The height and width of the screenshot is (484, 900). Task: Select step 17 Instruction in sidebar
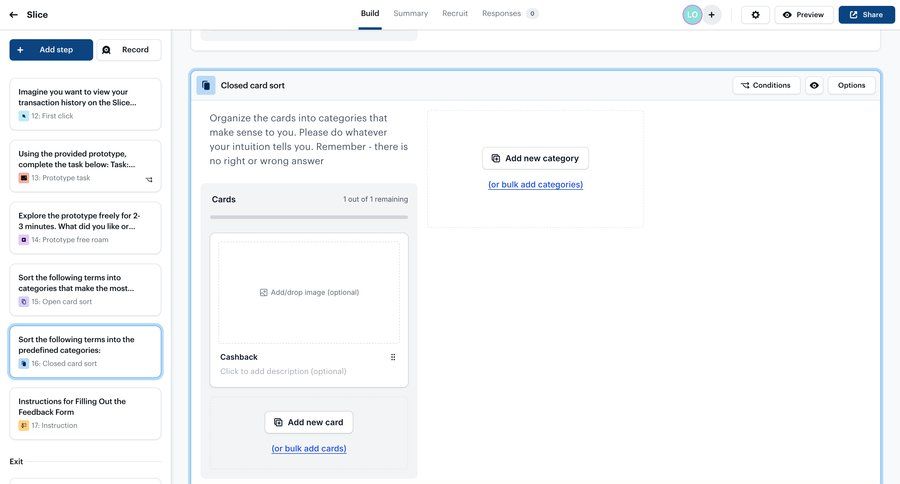(x=86, y=414)
